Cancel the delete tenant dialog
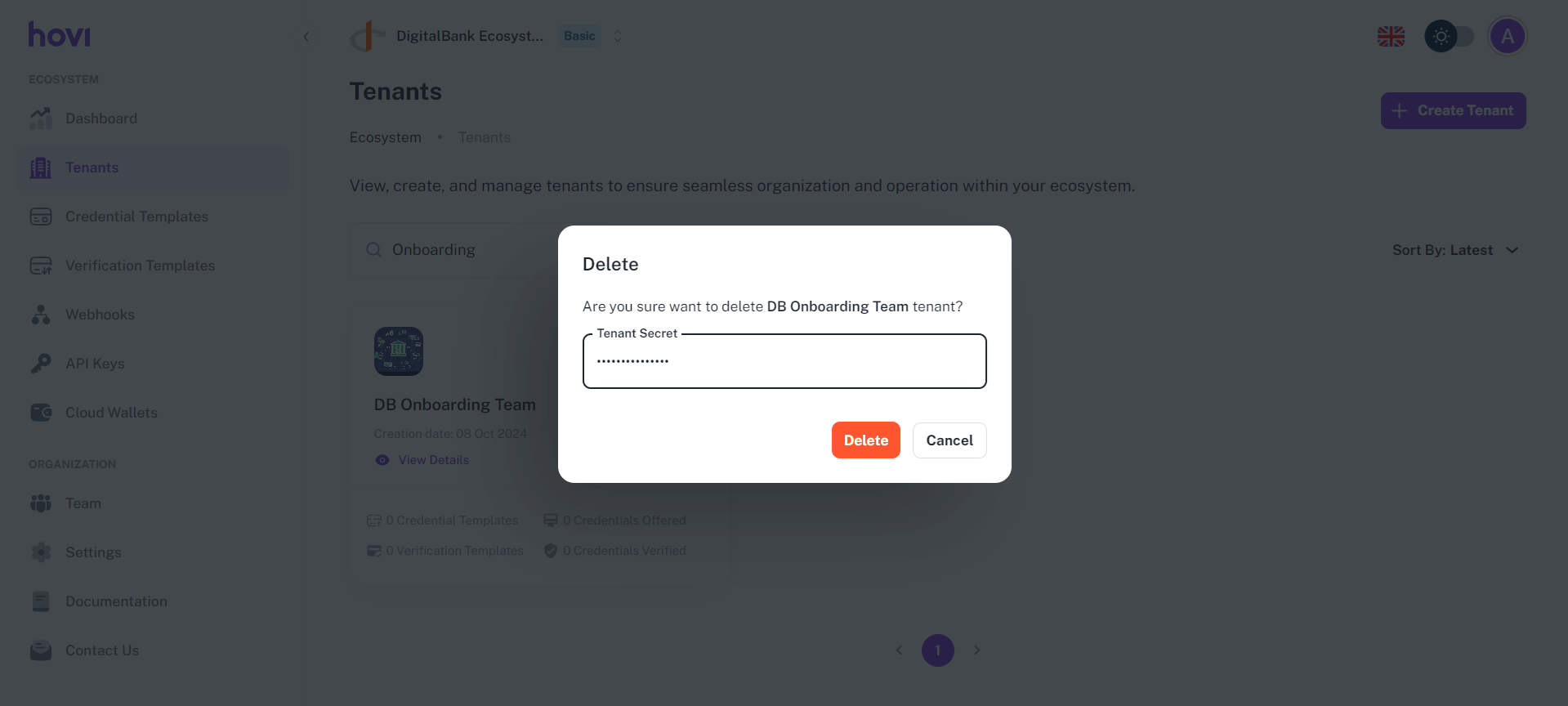The height and width of the screenshot is (706, 1568). [949, 440]
